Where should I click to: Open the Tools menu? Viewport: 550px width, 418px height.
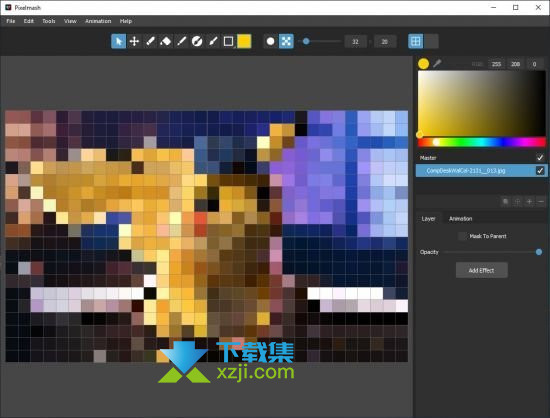tap(49, 21)
